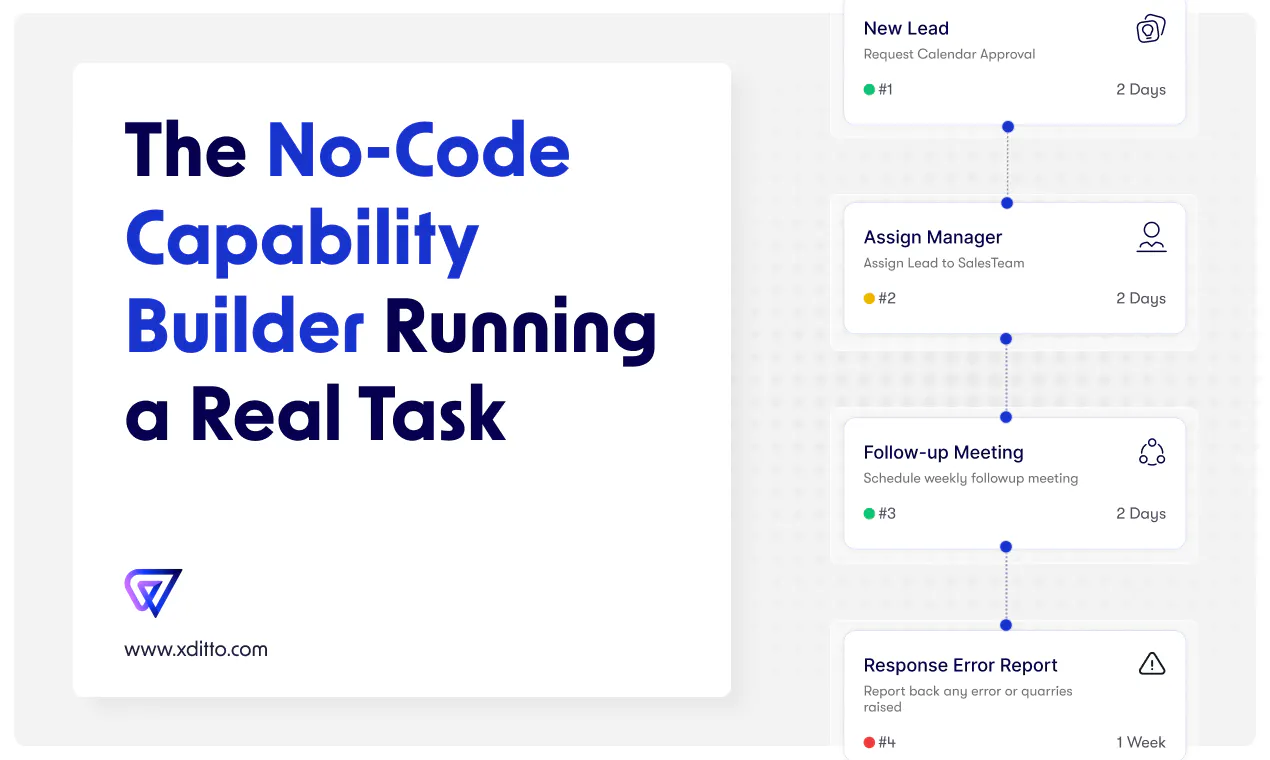The height and width of the screenshot is (760, 1270).
Task: Click the 2 Days duration on Assign Manager
Action: [1141, 298]
